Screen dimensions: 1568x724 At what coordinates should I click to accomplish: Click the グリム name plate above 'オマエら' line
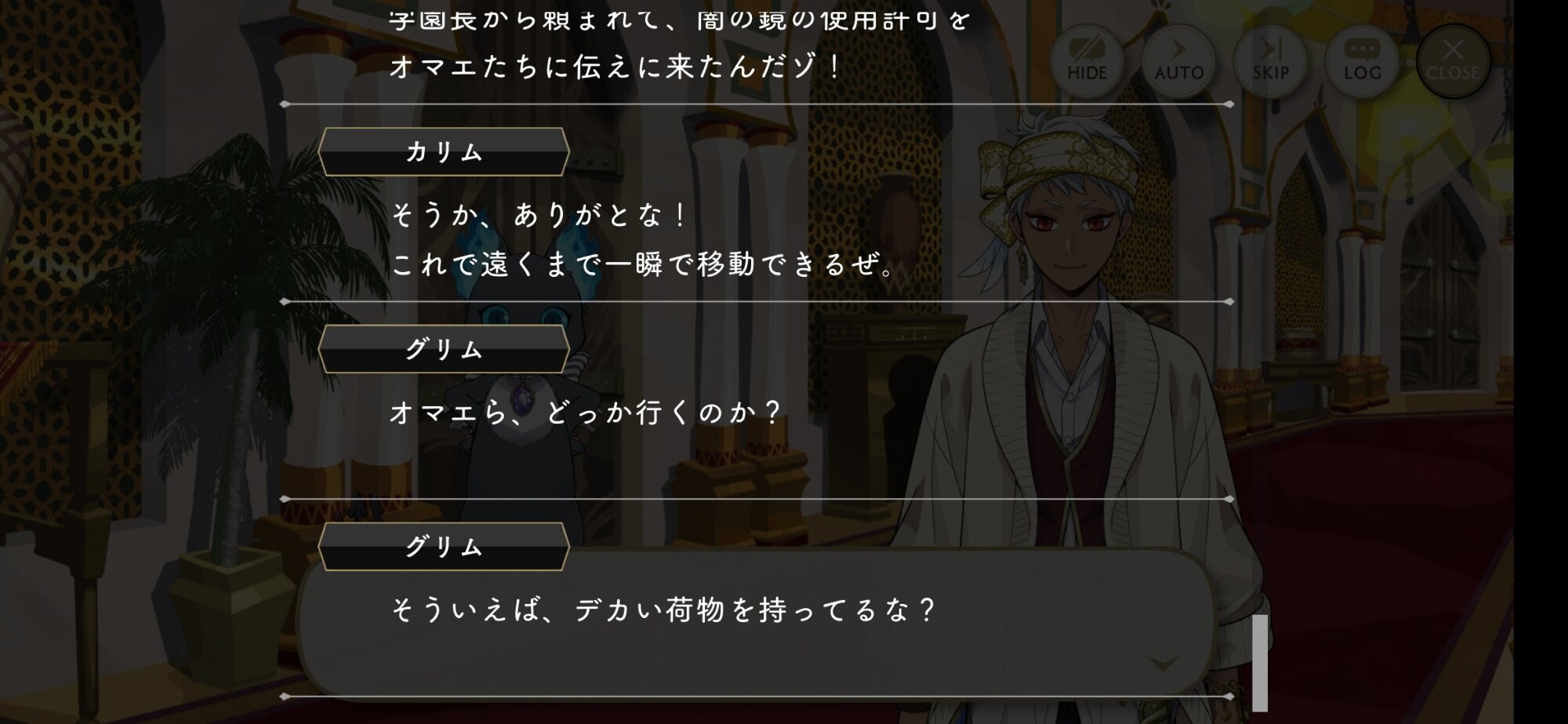[444, 349]
